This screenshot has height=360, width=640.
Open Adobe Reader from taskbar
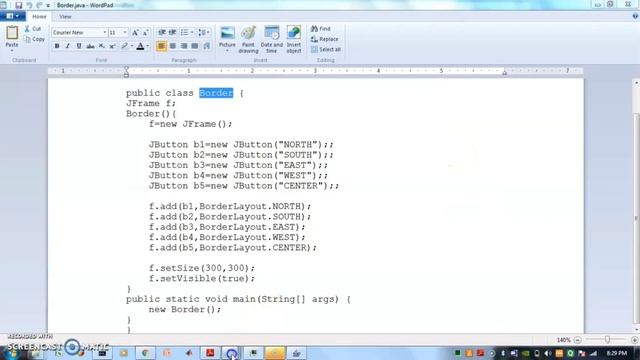210,353
